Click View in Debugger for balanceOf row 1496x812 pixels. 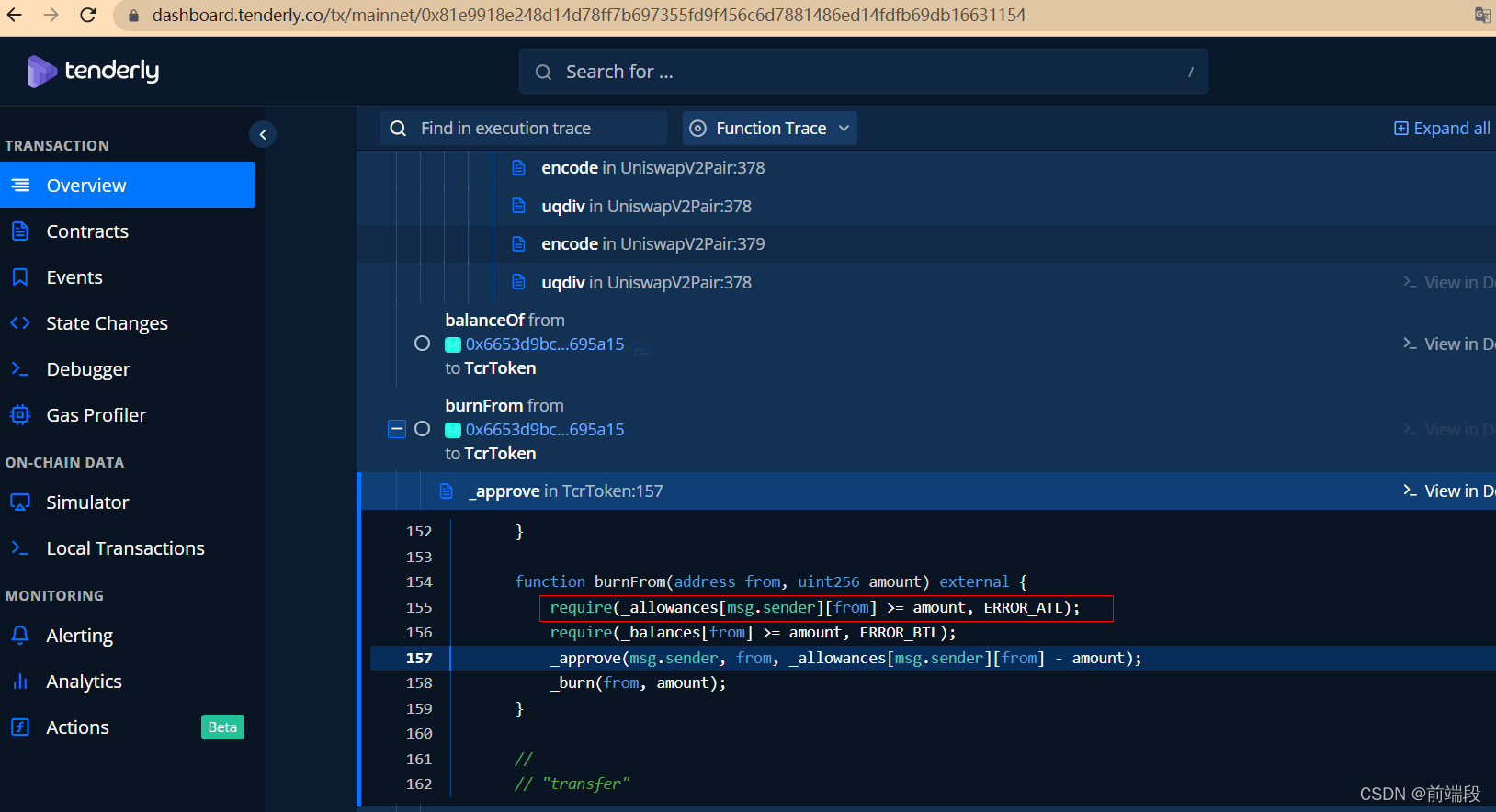pos(1448,344)
